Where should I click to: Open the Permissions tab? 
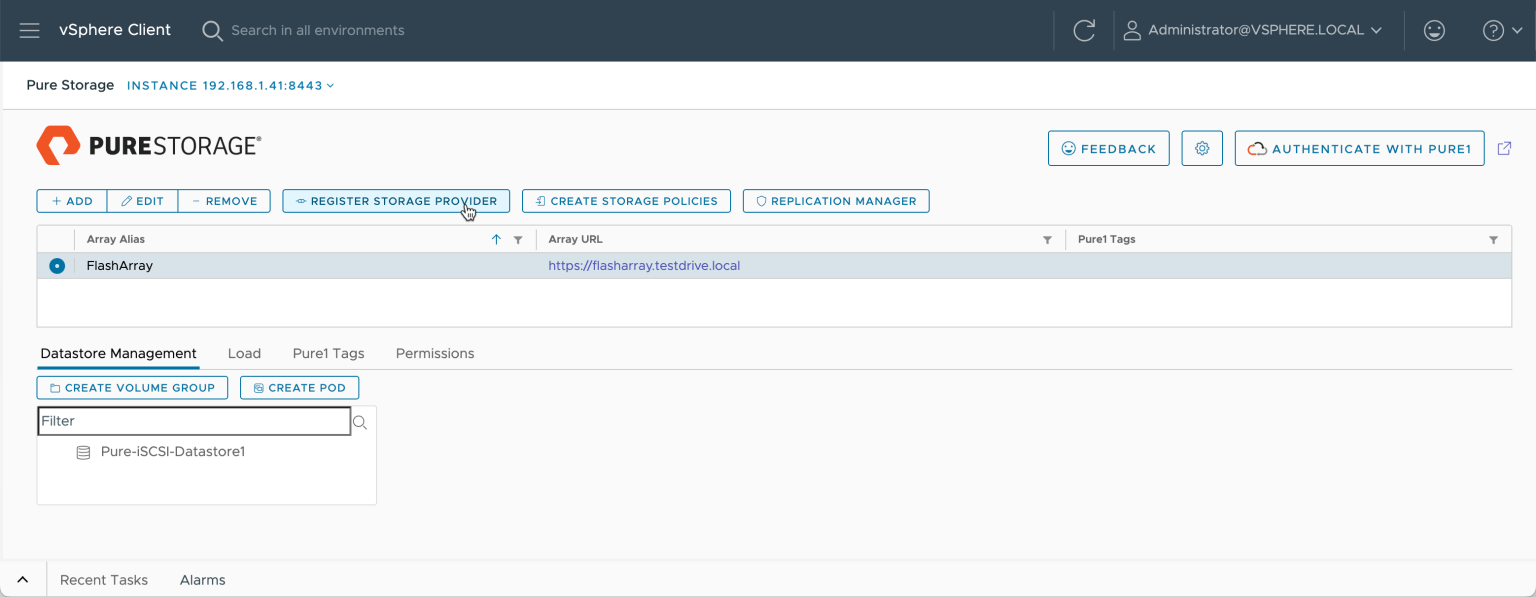pos(435,353)
